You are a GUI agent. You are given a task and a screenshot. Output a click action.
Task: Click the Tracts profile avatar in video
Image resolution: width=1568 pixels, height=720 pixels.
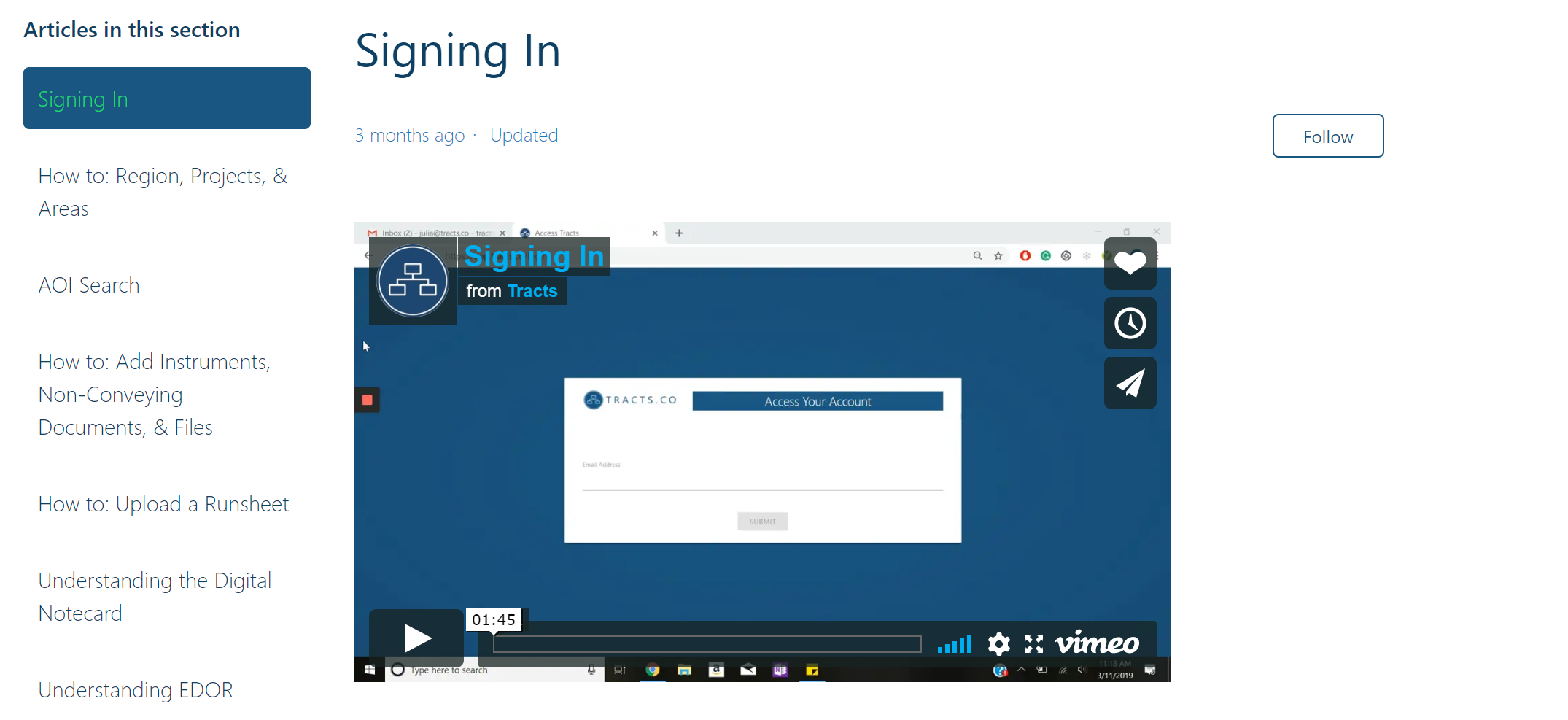pyautogui.click(x=413, y=281)
